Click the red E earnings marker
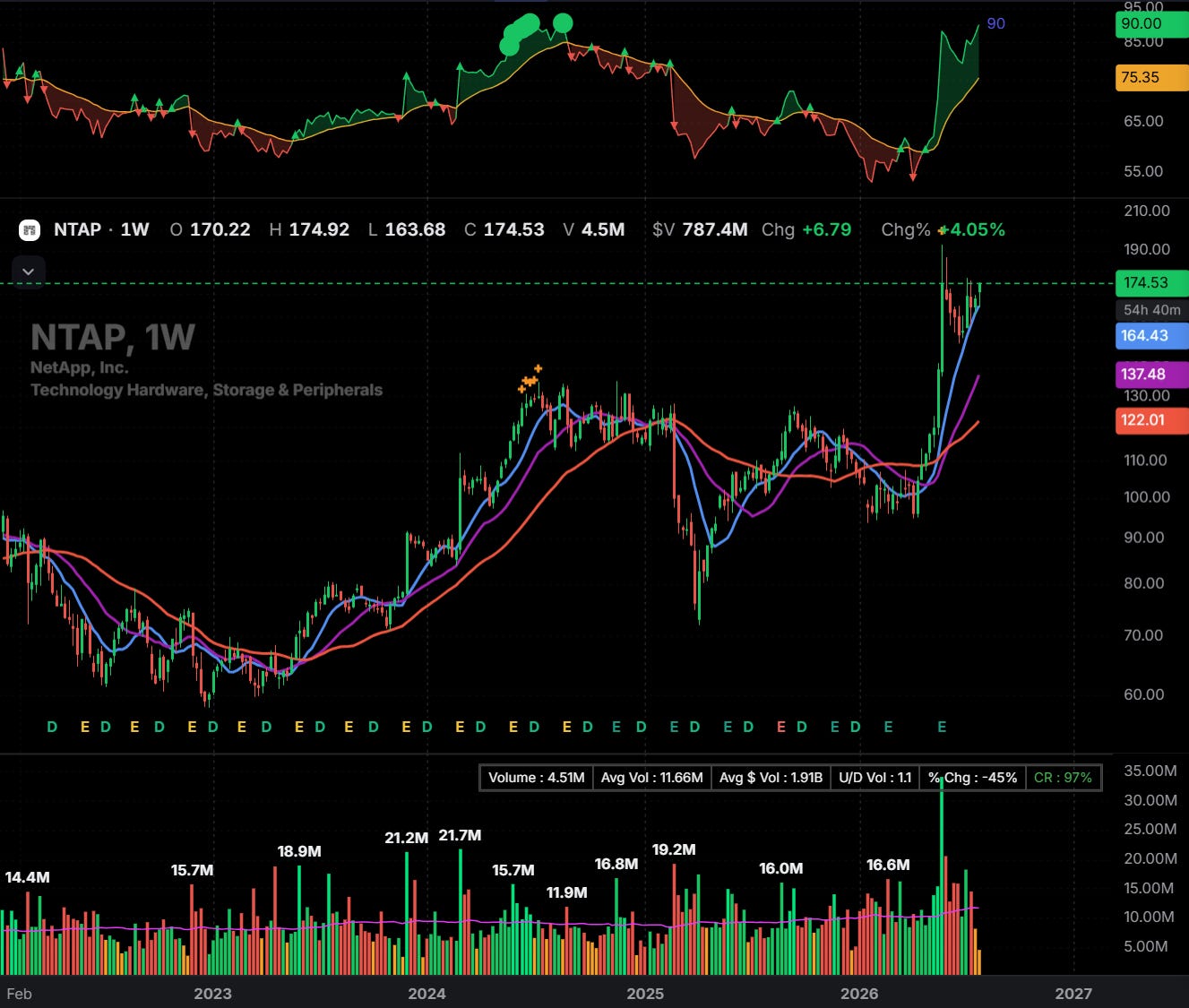 tap(781, 727)
